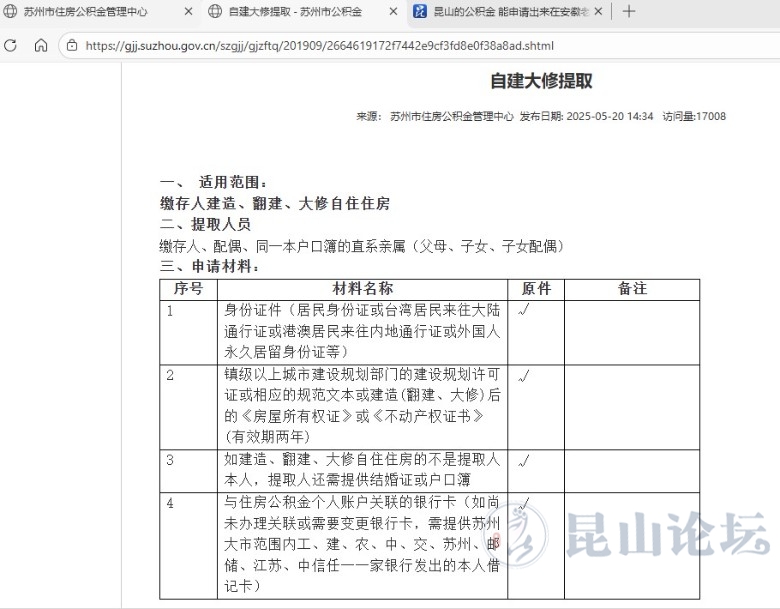
Task: Click the browser refresh icon
Action: [x=11, y=46]
